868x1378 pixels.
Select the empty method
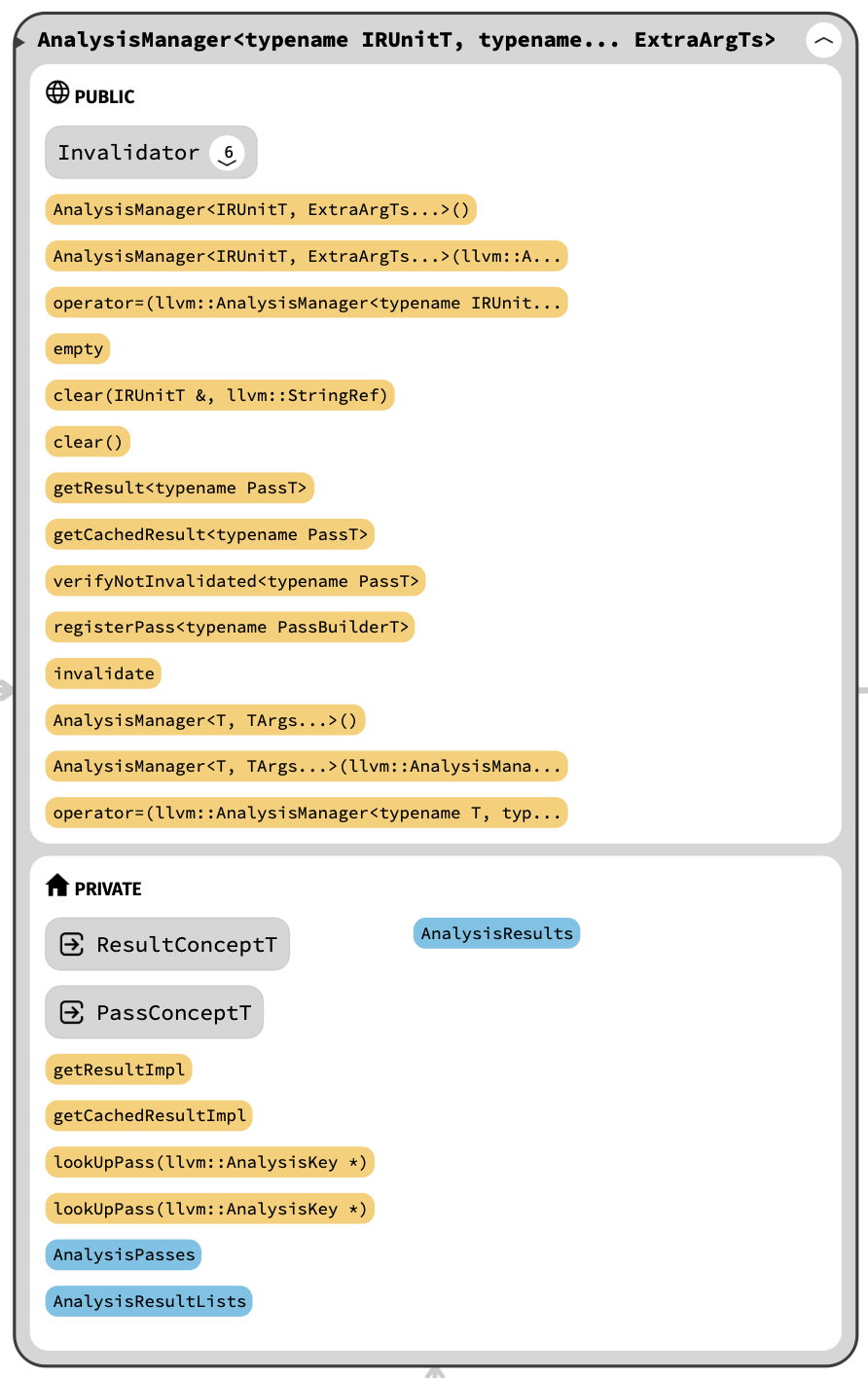(78, 348)
